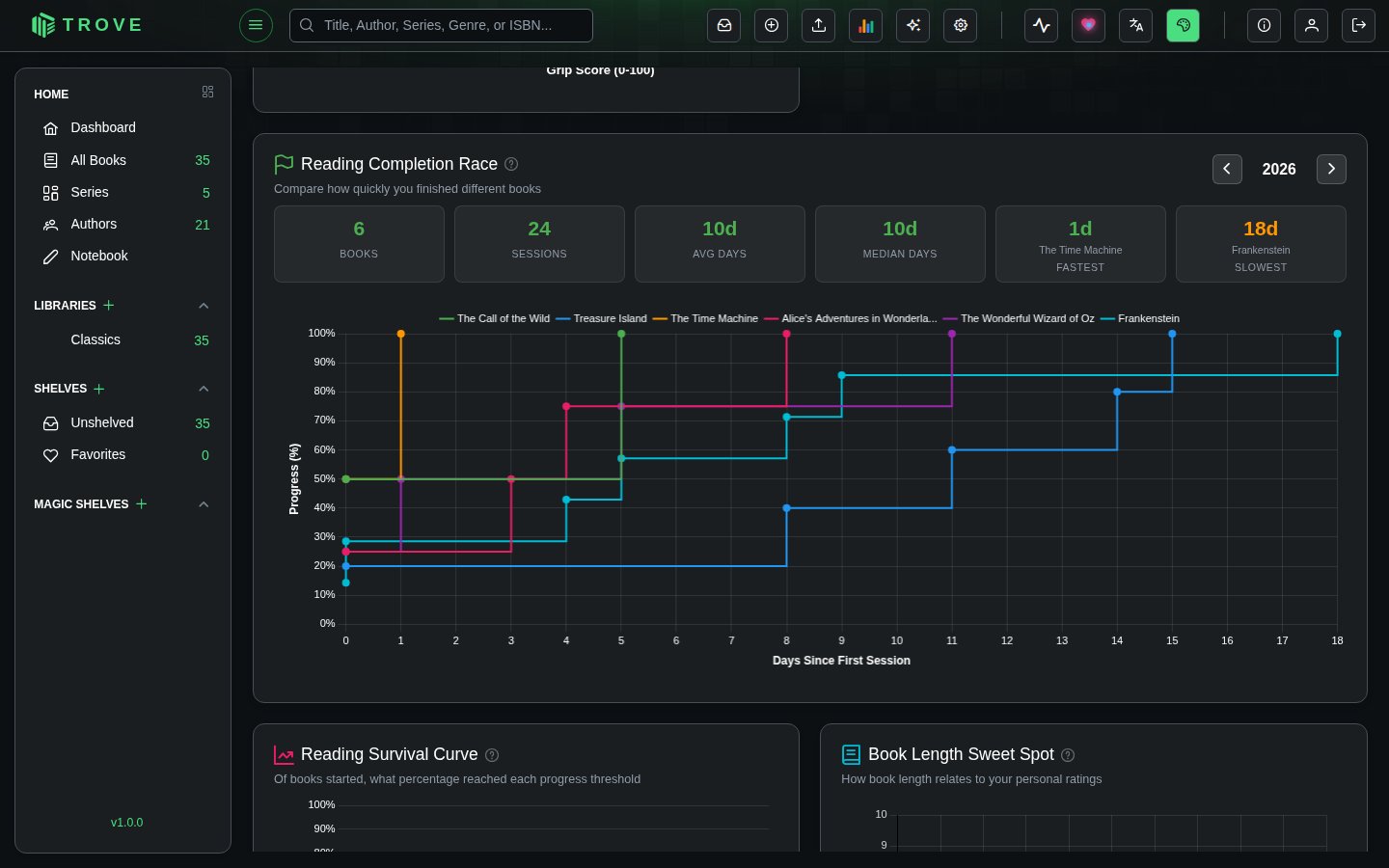This screenshot has width=1389, height=868.
Task: Open the user profile icon
Action: pyautogui.click(x=1312, y=25)
